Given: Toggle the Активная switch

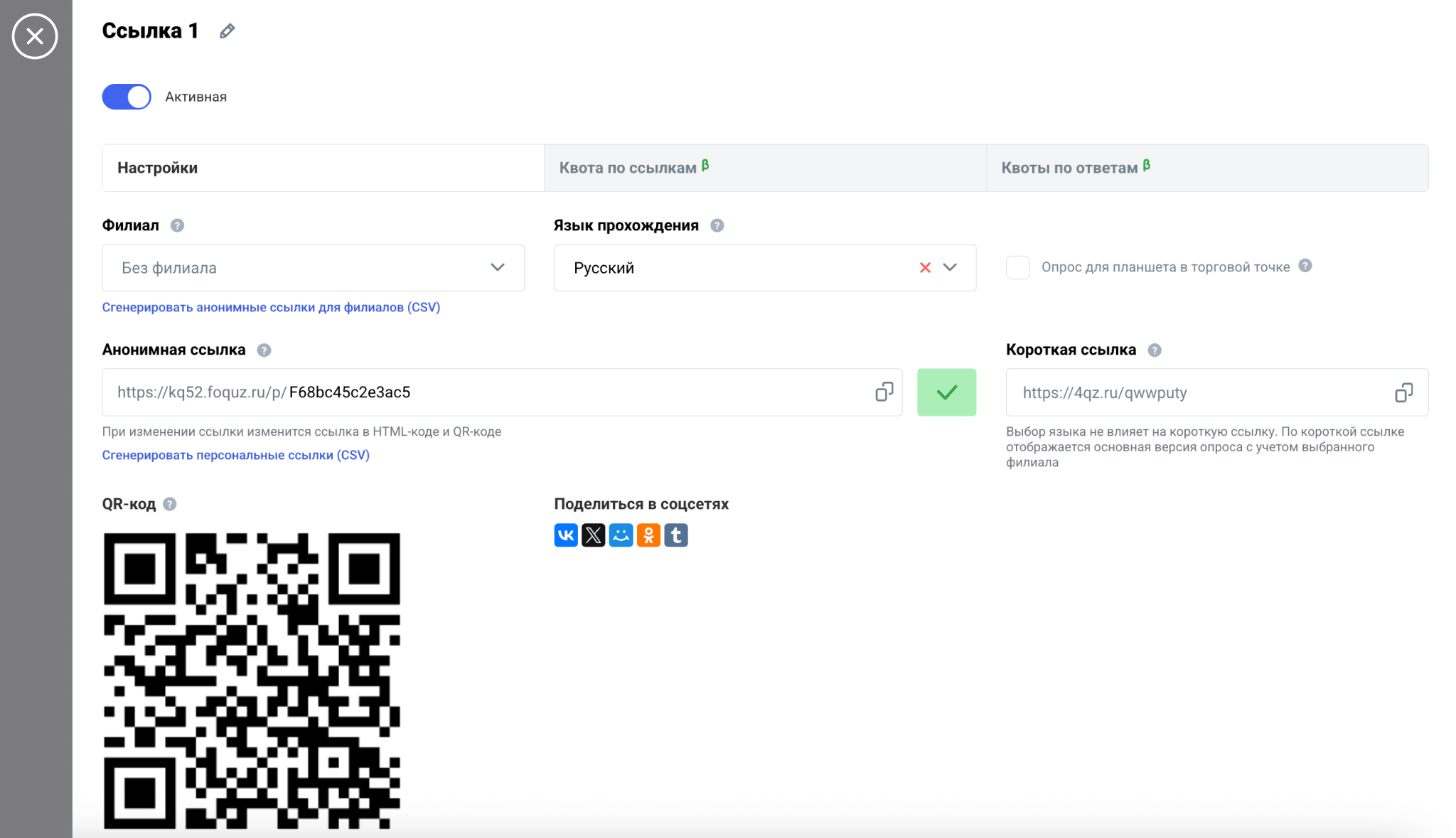Looking at the screenshot, I should [x=127, y=97].
